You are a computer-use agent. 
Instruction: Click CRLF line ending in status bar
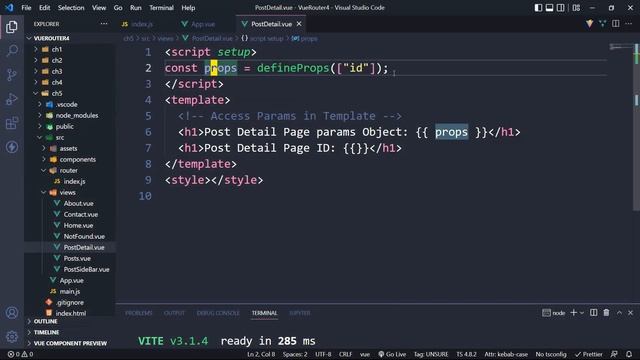click(345, 354)
